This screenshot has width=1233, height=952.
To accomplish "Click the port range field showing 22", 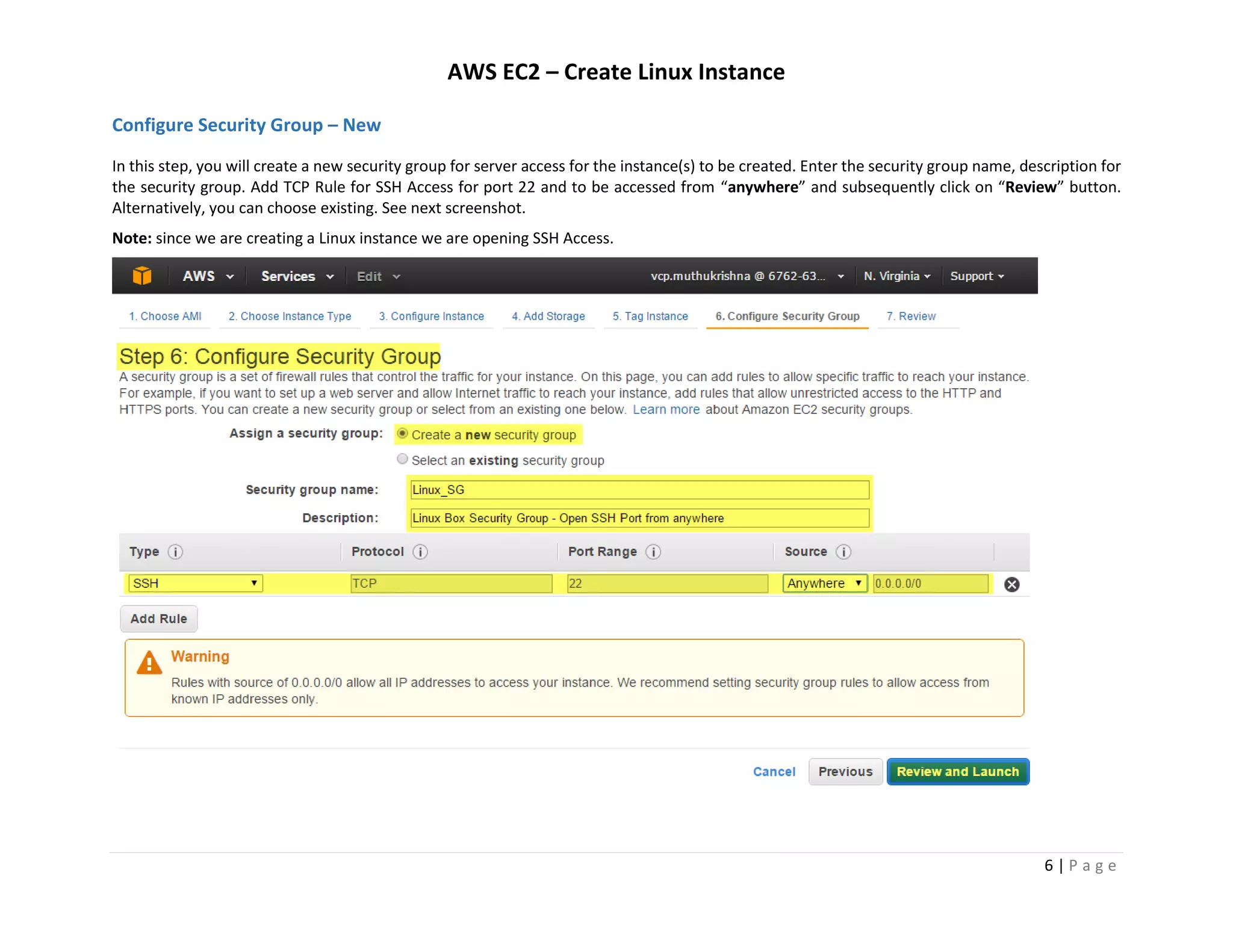I will [668, 583].
